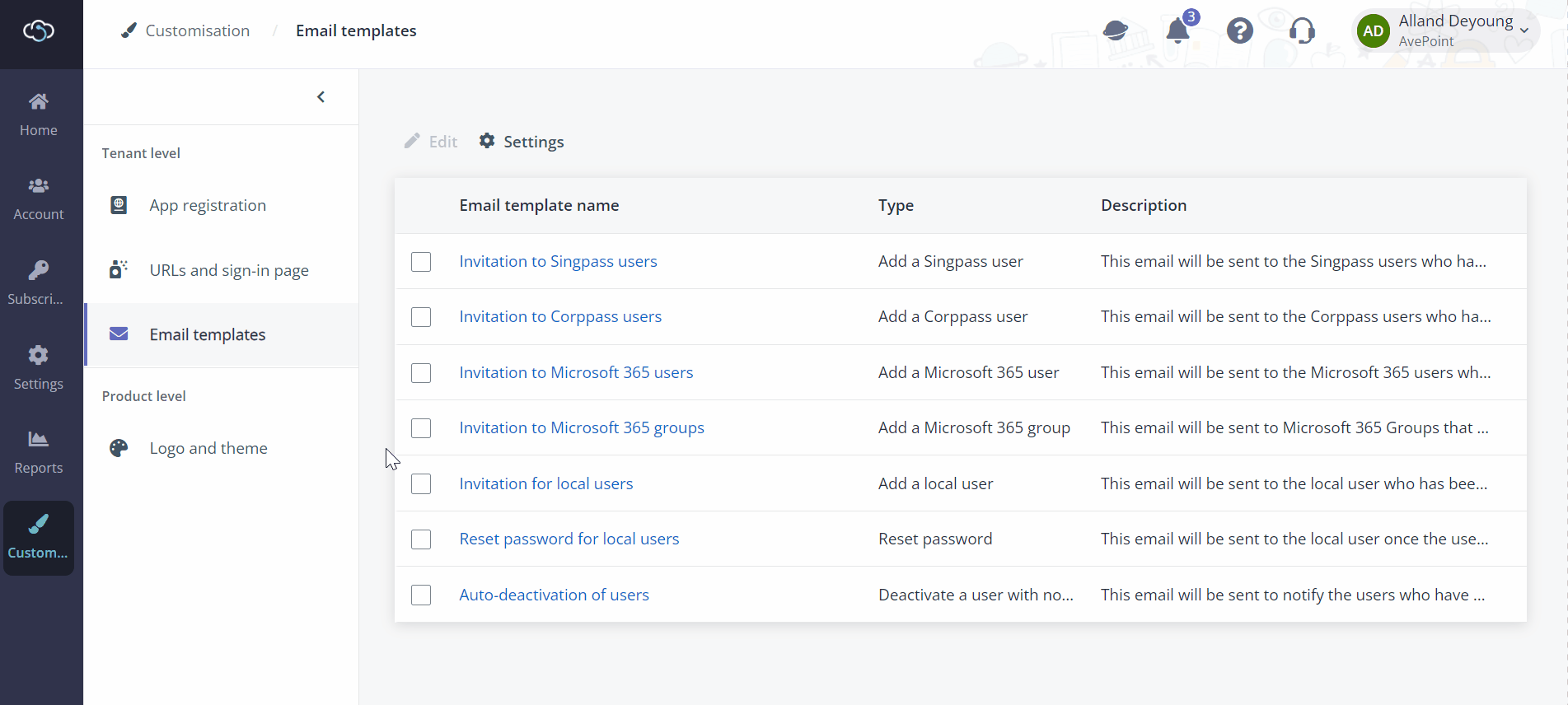This screenshot has height=705, width=1568.
Task: Open the Subscription key icon
Action: pyautogui.click(x=39, y=270)
